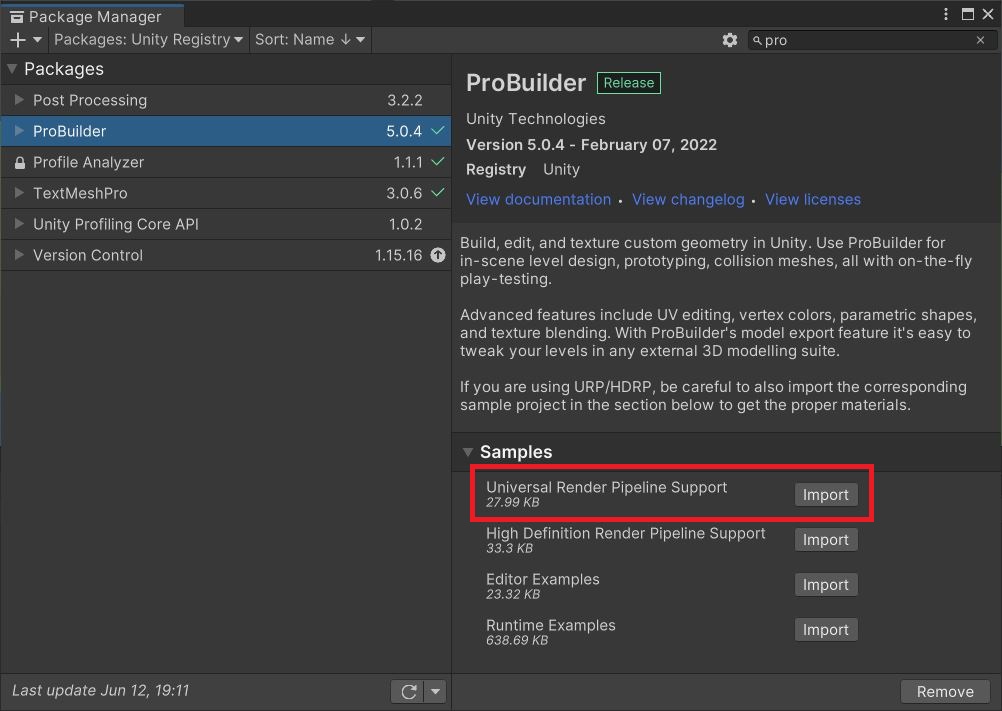The height and width of the screenshot is (711, 1002).
Task: Click the refresh packages icon
Action: coord(408,691)
